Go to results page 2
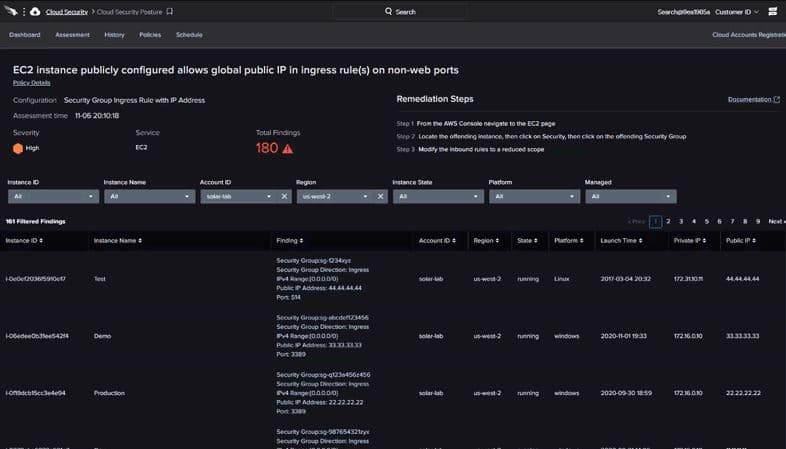 (x=668, y=221)
